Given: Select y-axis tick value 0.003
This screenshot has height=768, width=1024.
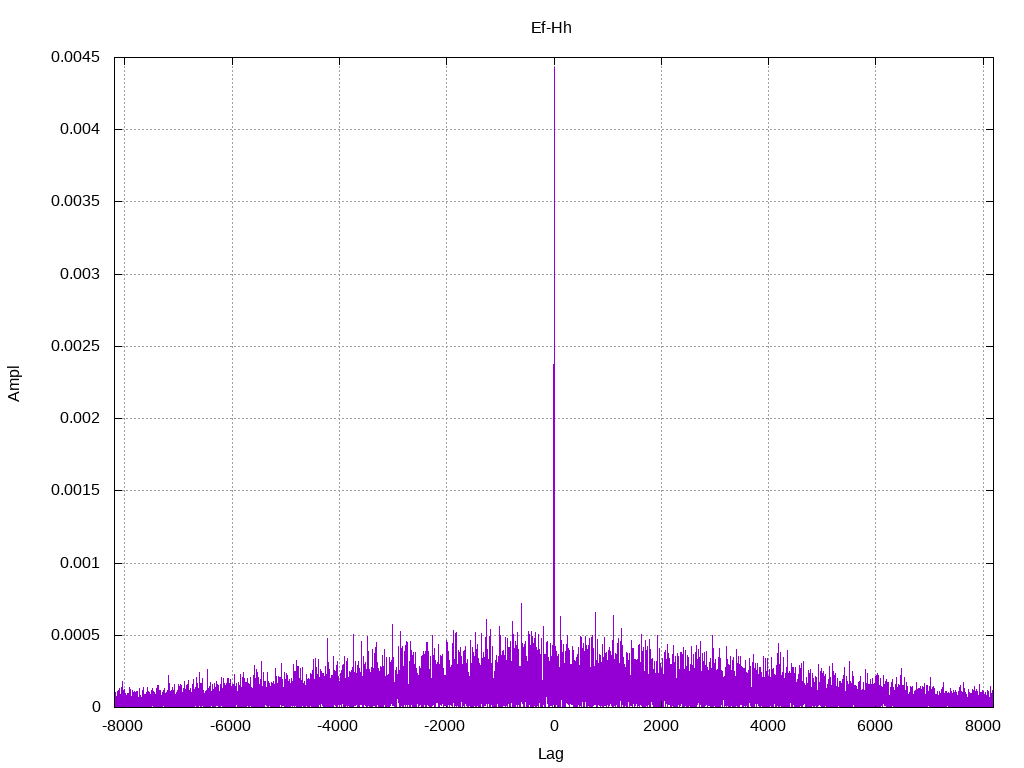Looking at the screenshot, I should (x=80, y=274).
